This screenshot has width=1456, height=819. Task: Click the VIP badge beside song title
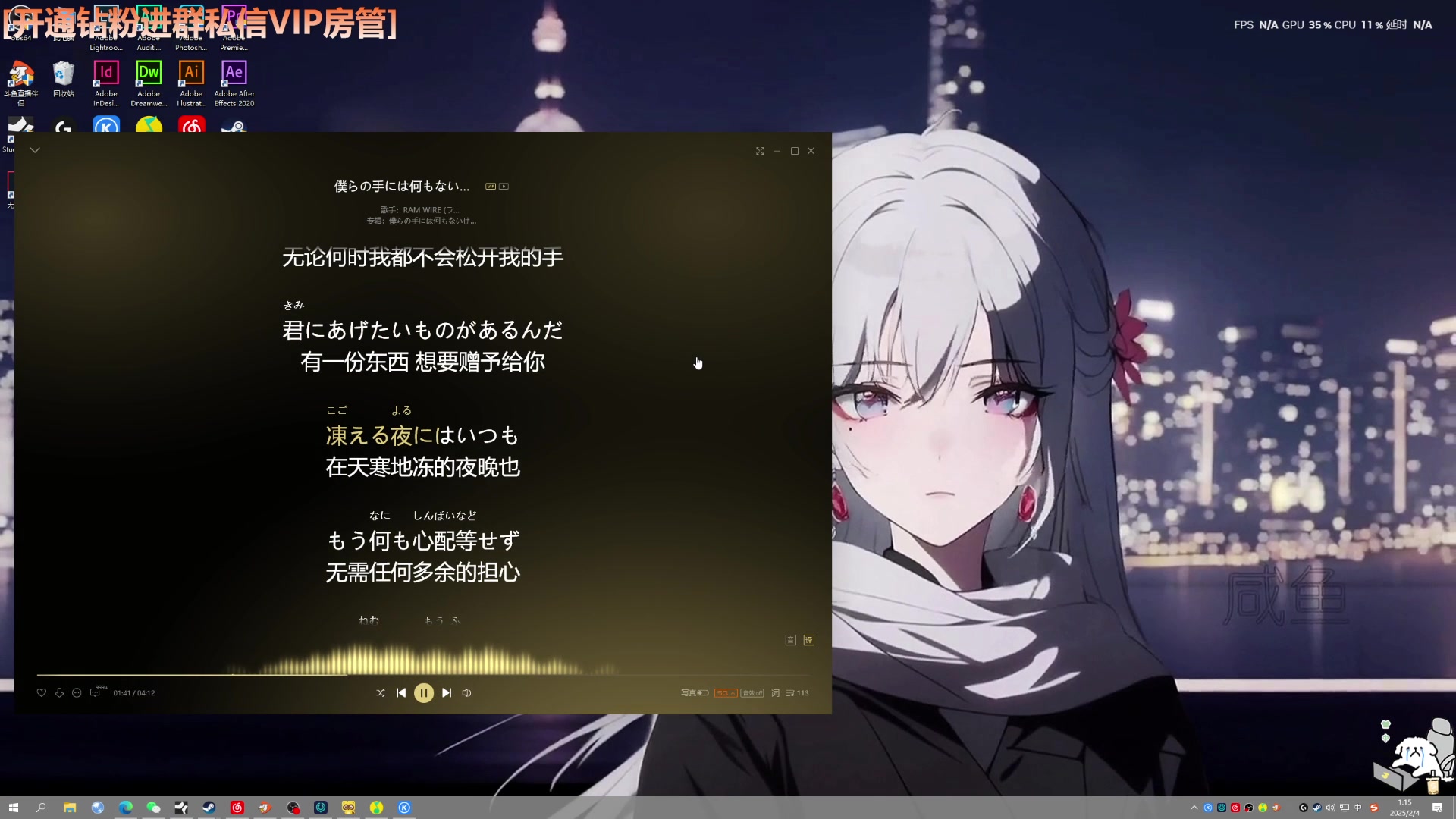coord(491,186)
